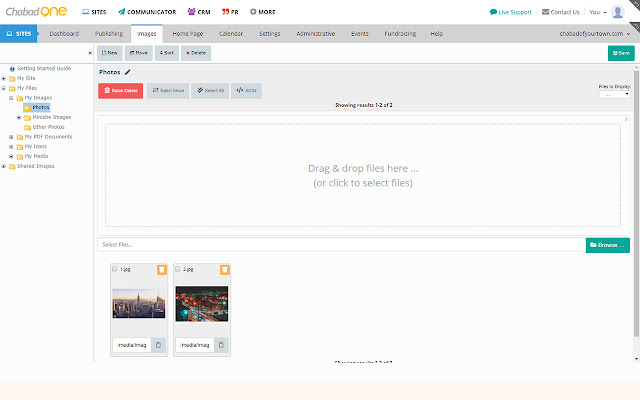Image resolution: width=640 pixels, height=400 pixels.
Task: Click the Sort toolbar button
Action: point(167,53)
